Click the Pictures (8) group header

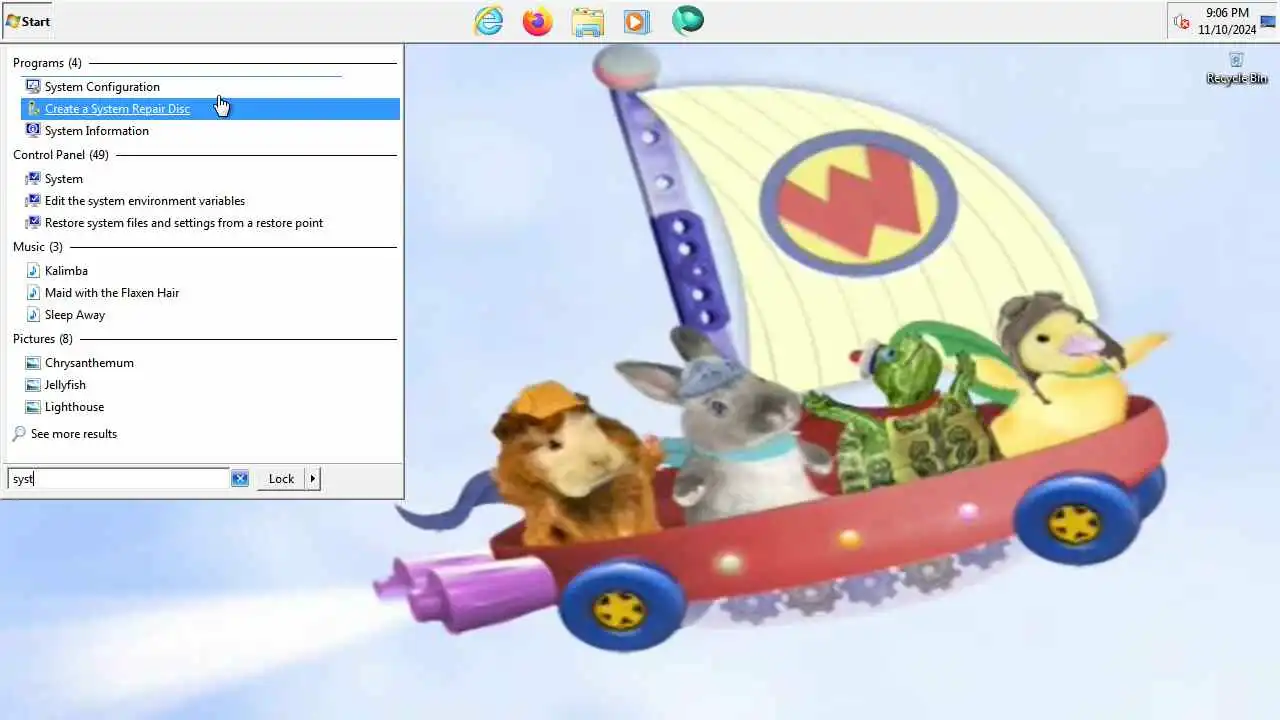click(43, 339)
